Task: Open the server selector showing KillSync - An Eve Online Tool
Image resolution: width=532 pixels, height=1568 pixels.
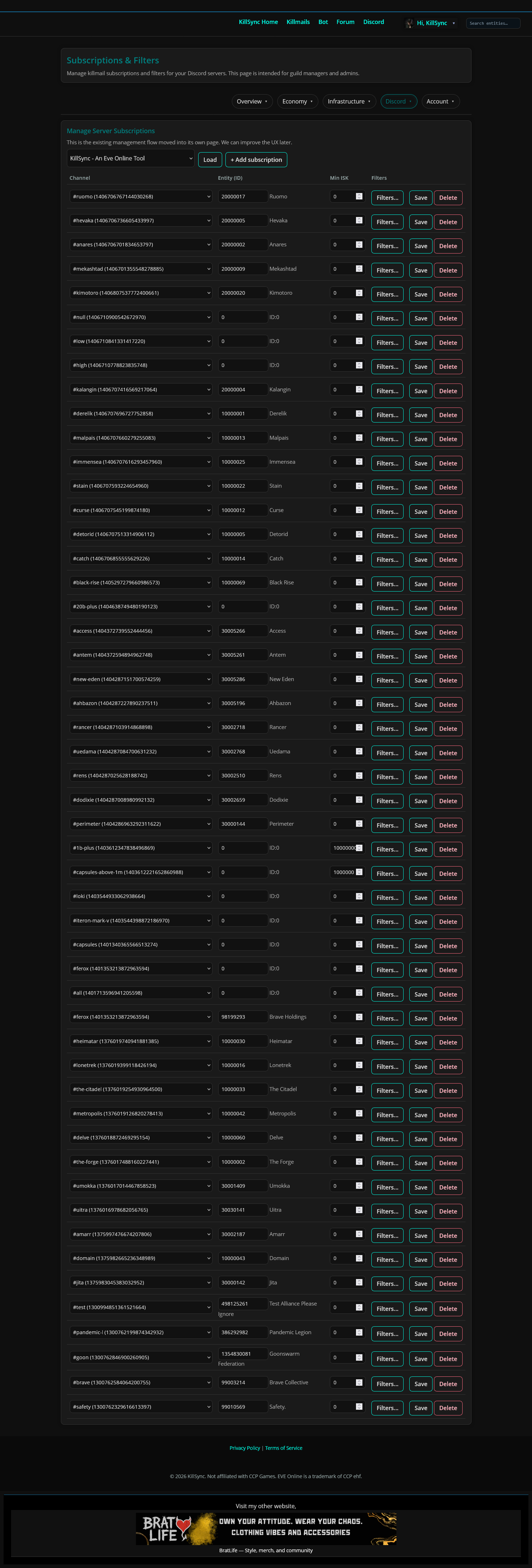Action: point(131,158)
